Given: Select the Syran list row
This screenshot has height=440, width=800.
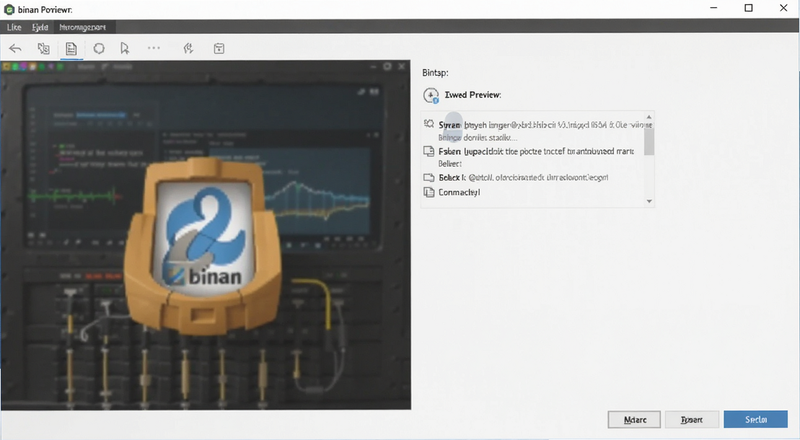Looking at the screenshot, I should point(533,131).
